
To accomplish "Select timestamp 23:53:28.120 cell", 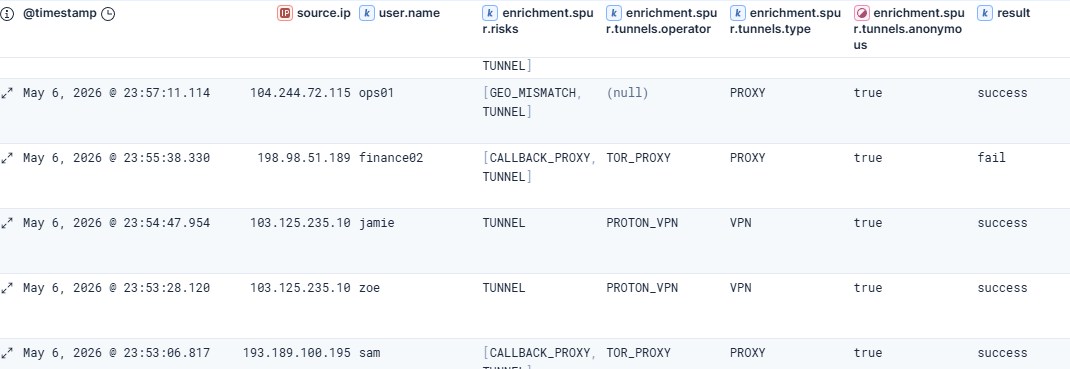I will (x=117, y=288).
